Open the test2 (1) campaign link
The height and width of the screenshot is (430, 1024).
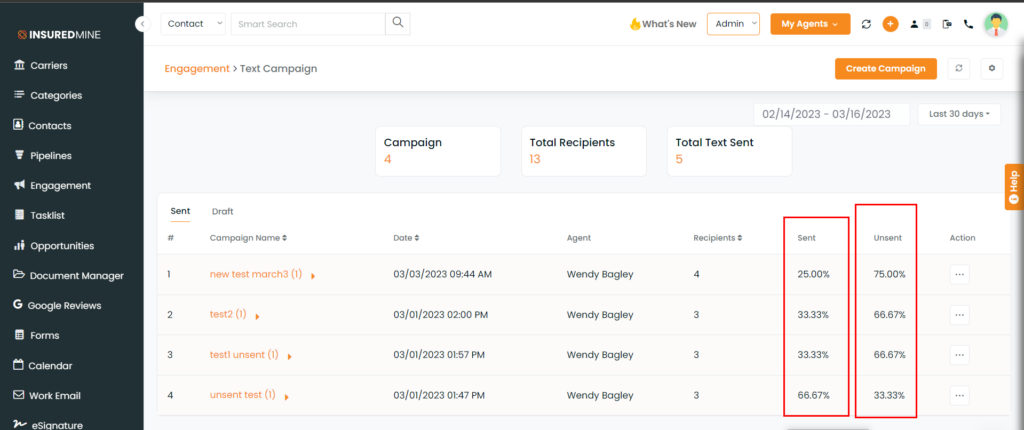point(228,314)
